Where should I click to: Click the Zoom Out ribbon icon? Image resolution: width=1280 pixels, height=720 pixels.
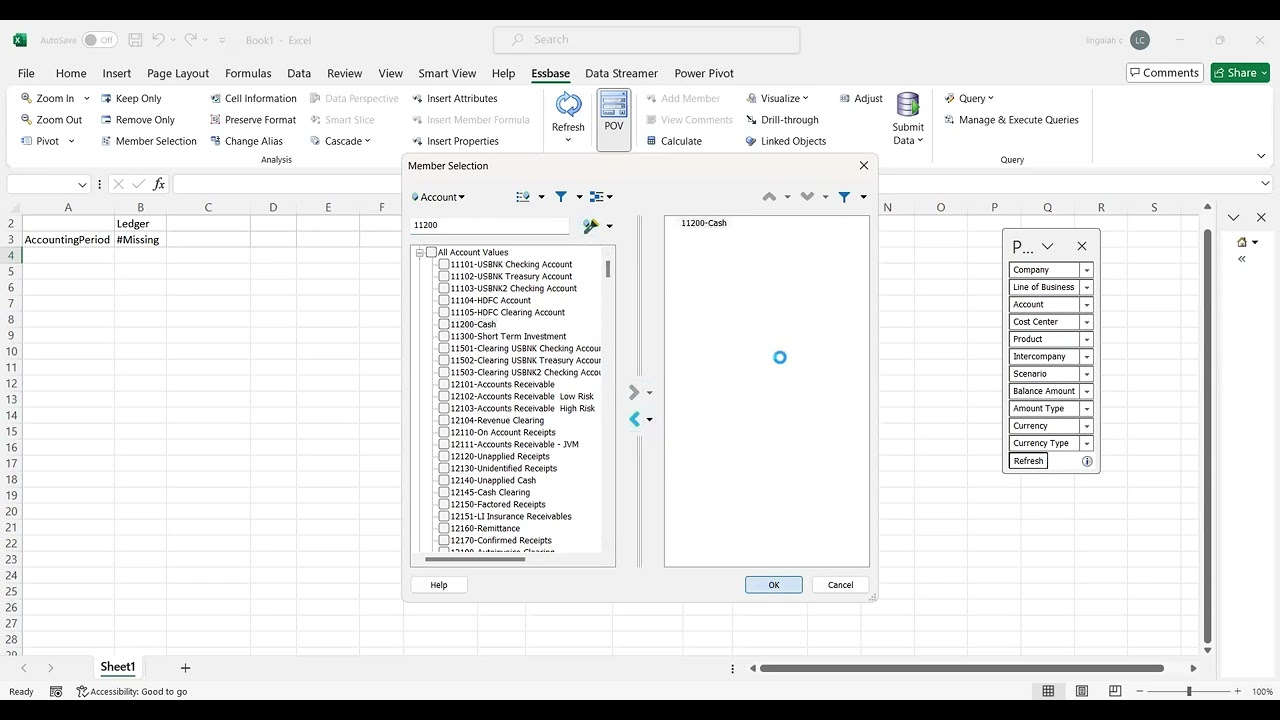pos(26,119)
